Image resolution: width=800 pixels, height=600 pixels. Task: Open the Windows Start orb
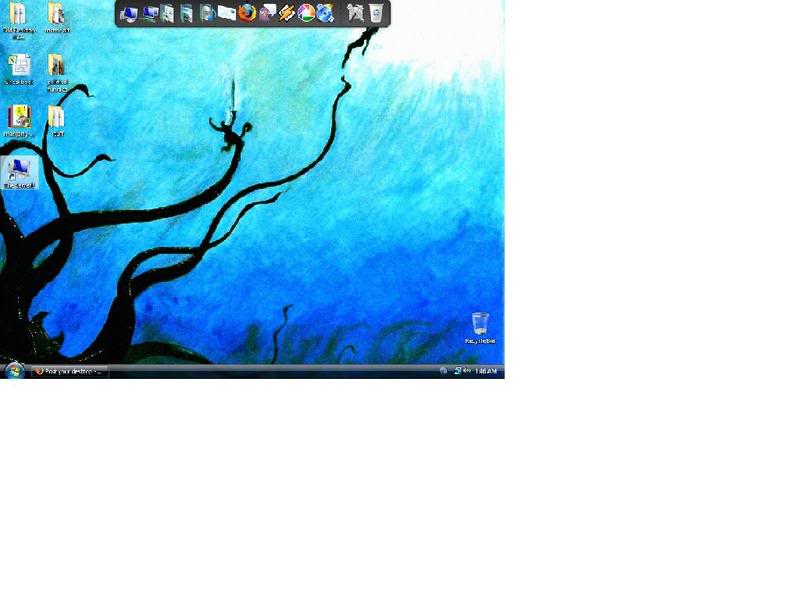[x=14, y=370]
